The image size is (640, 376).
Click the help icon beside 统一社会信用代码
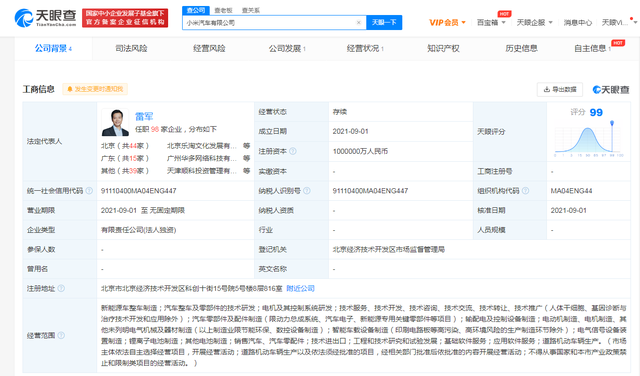89,191
